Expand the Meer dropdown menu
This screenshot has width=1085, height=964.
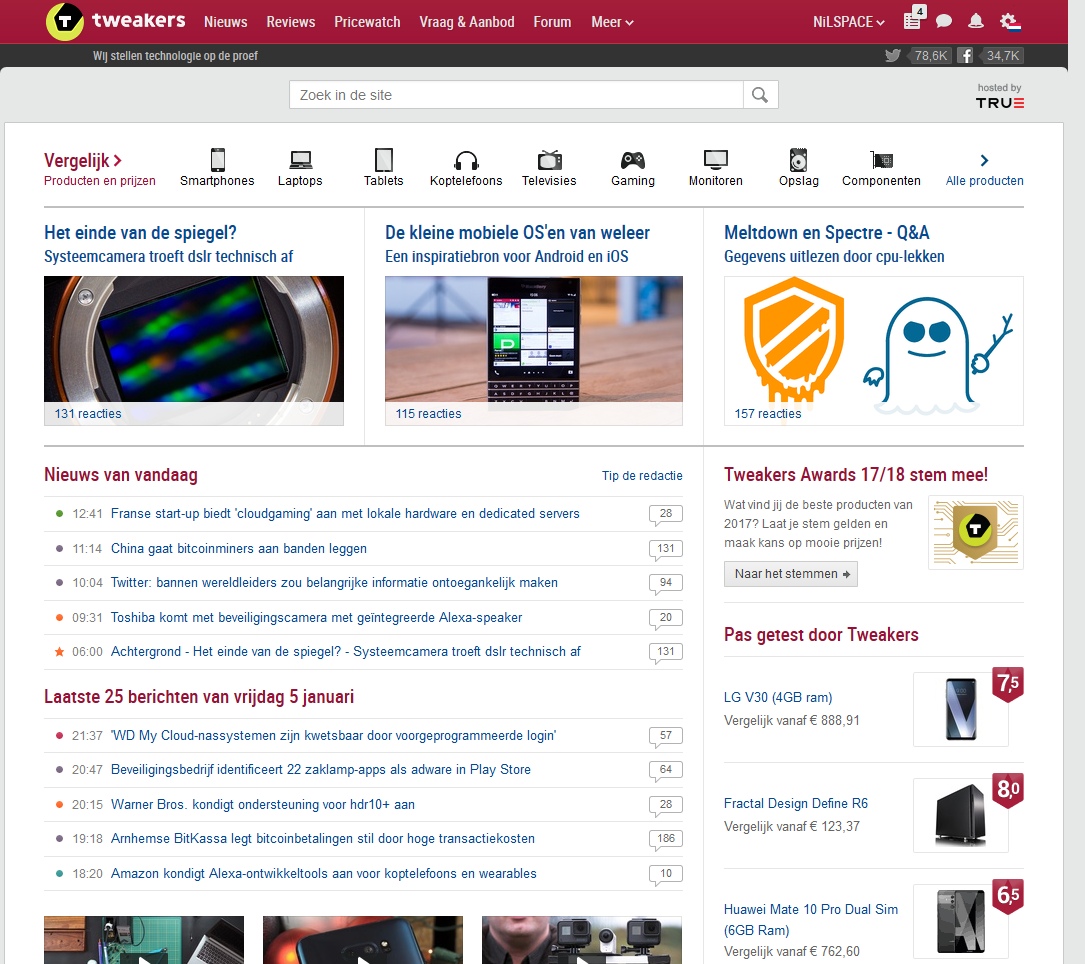[x=612, y=22]
